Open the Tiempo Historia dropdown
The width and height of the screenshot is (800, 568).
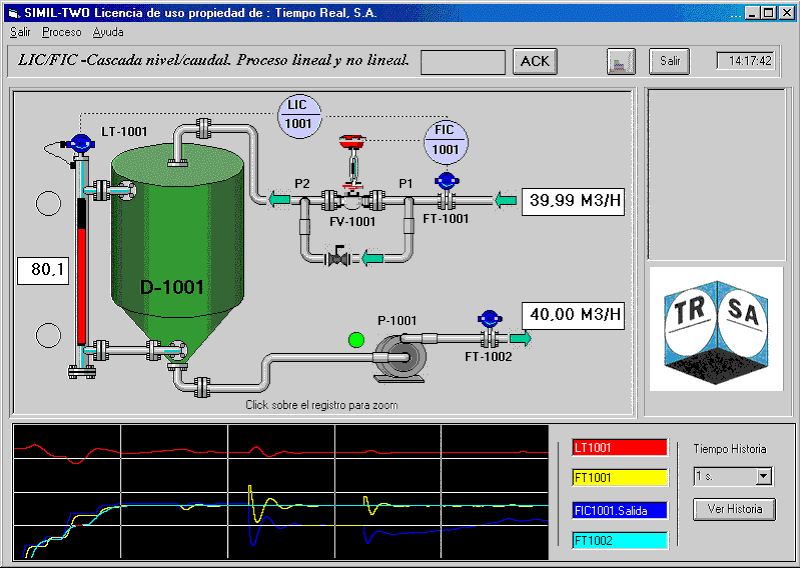(764, 477)
